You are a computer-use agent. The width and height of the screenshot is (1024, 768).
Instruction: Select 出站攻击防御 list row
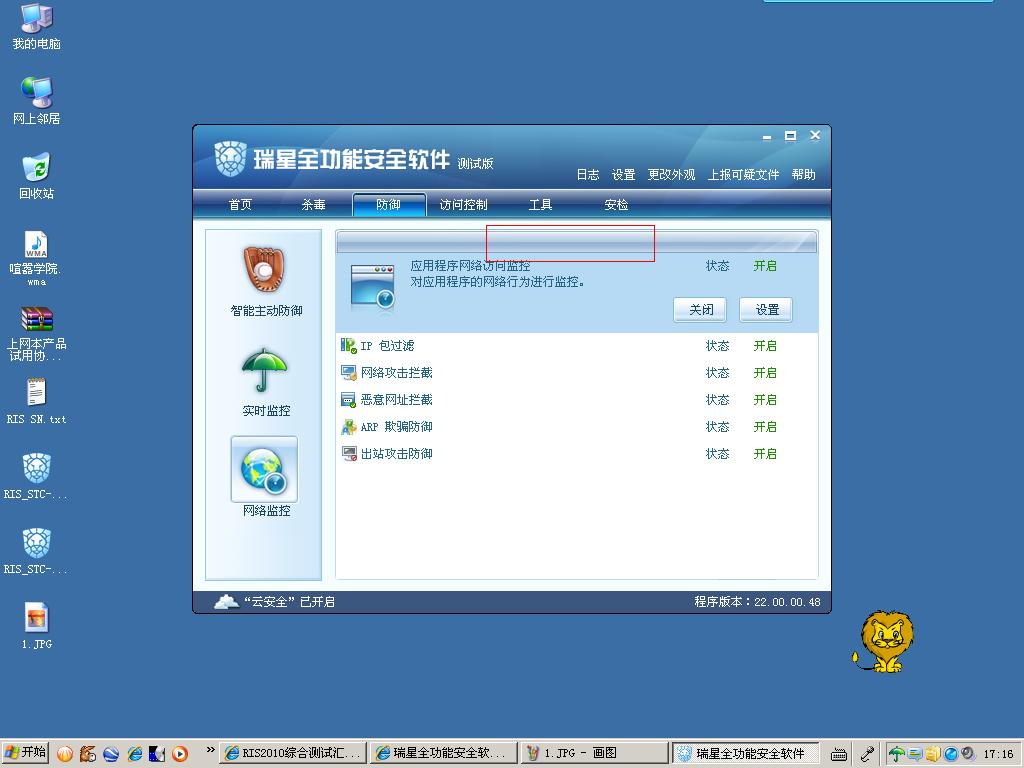coord(577,454)
